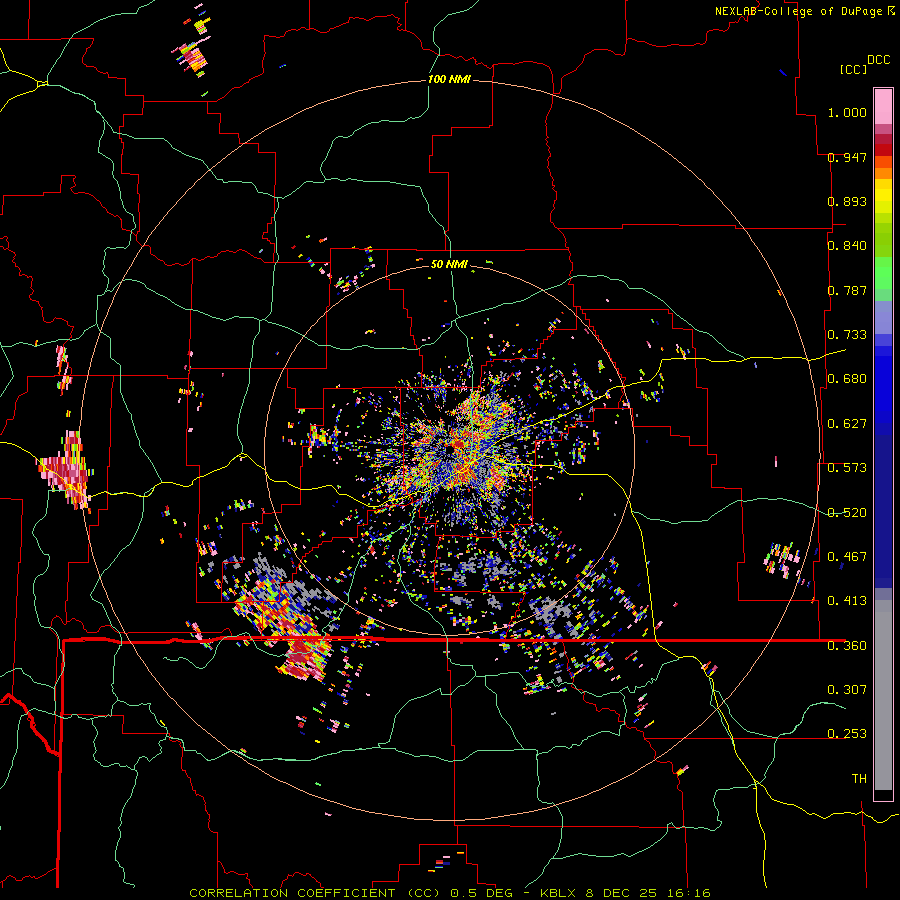Click the 100 NMI range ring label

pyautogui.click(x=449, y=79)
